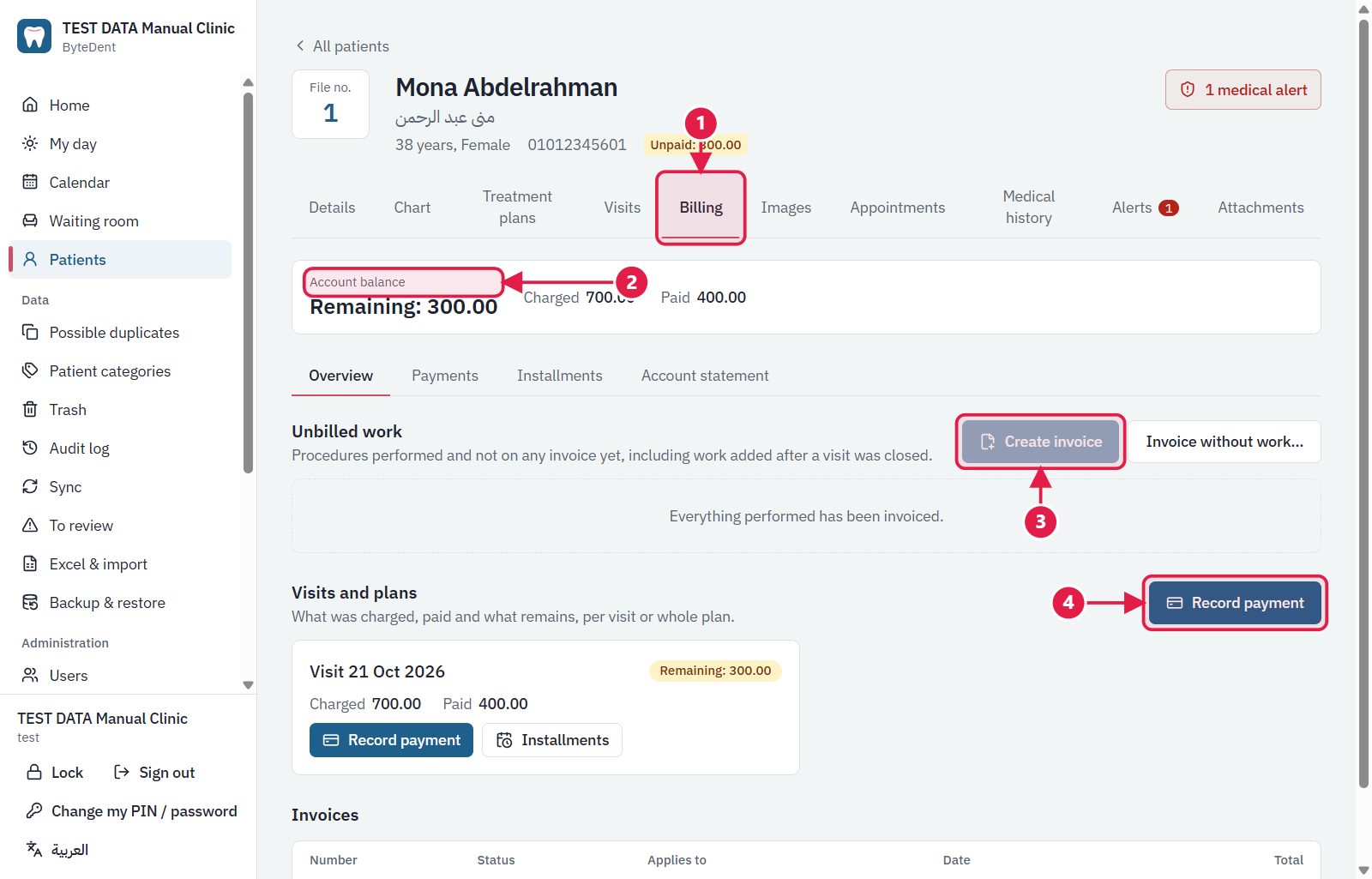Click the Patient categories tag icon
The width and height of the screenshot is (1372, 879).
click(x=30, y=370)
